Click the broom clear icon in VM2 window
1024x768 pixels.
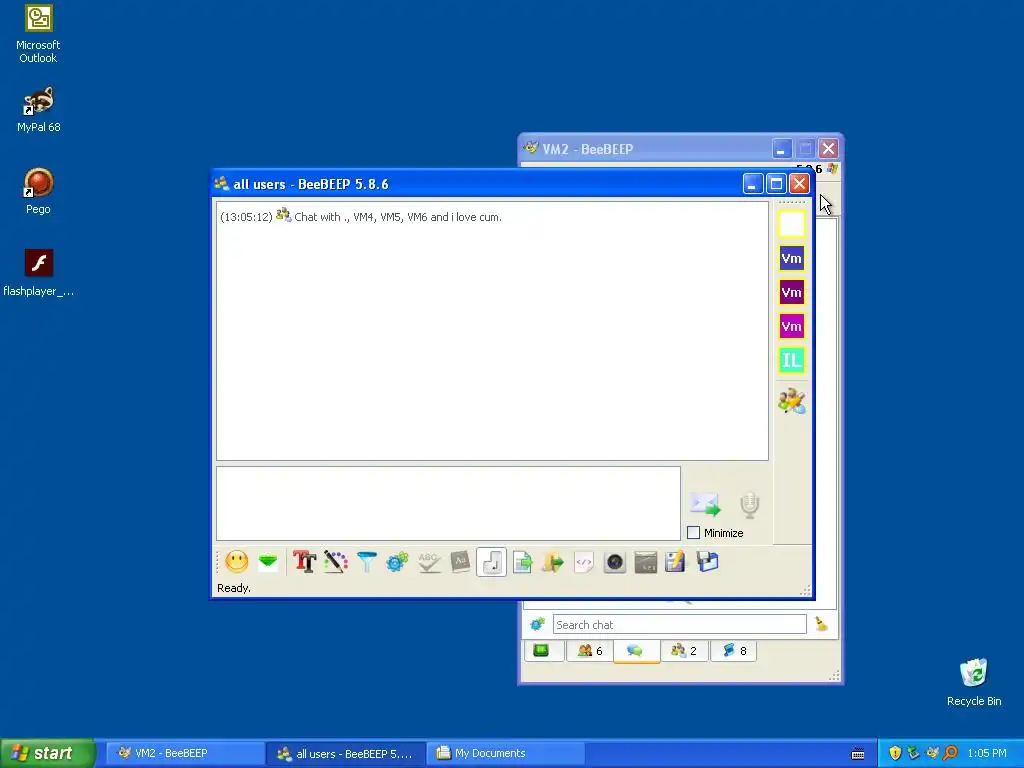822,624
